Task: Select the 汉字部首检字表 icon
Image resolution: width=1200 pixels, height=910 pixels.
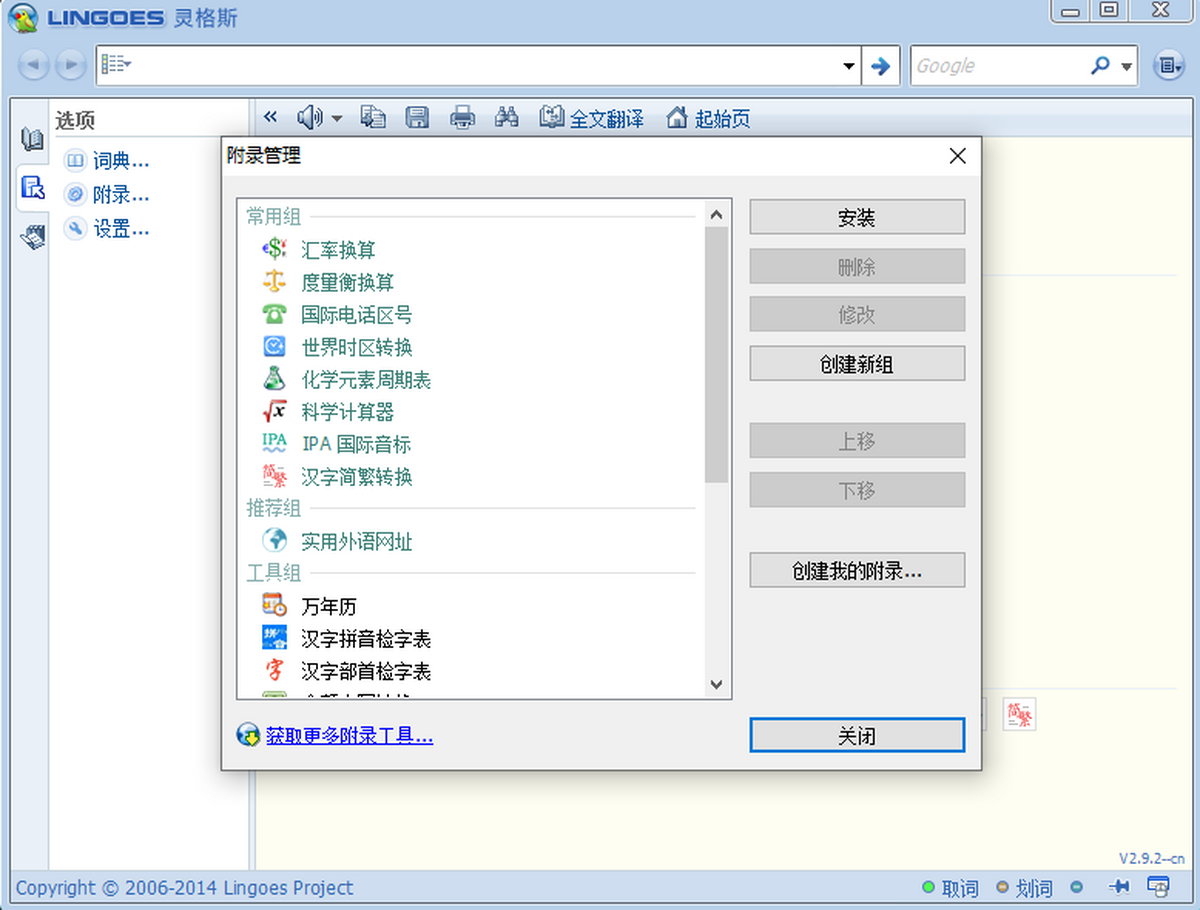Action: (274, 670)
